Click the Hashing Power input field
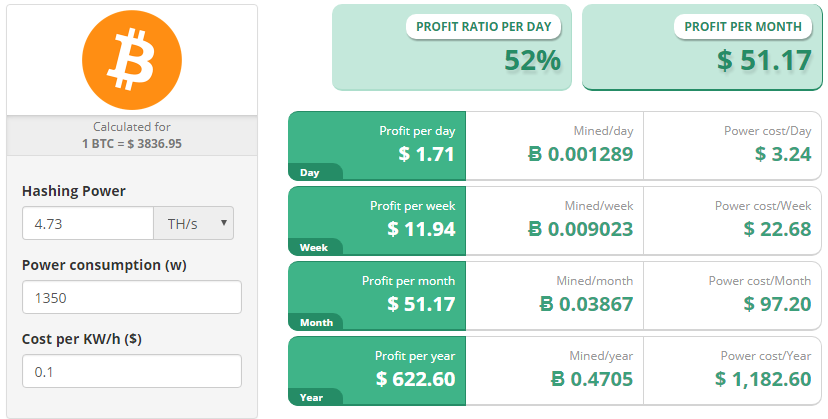828x419 pixels. pos(87,223)
